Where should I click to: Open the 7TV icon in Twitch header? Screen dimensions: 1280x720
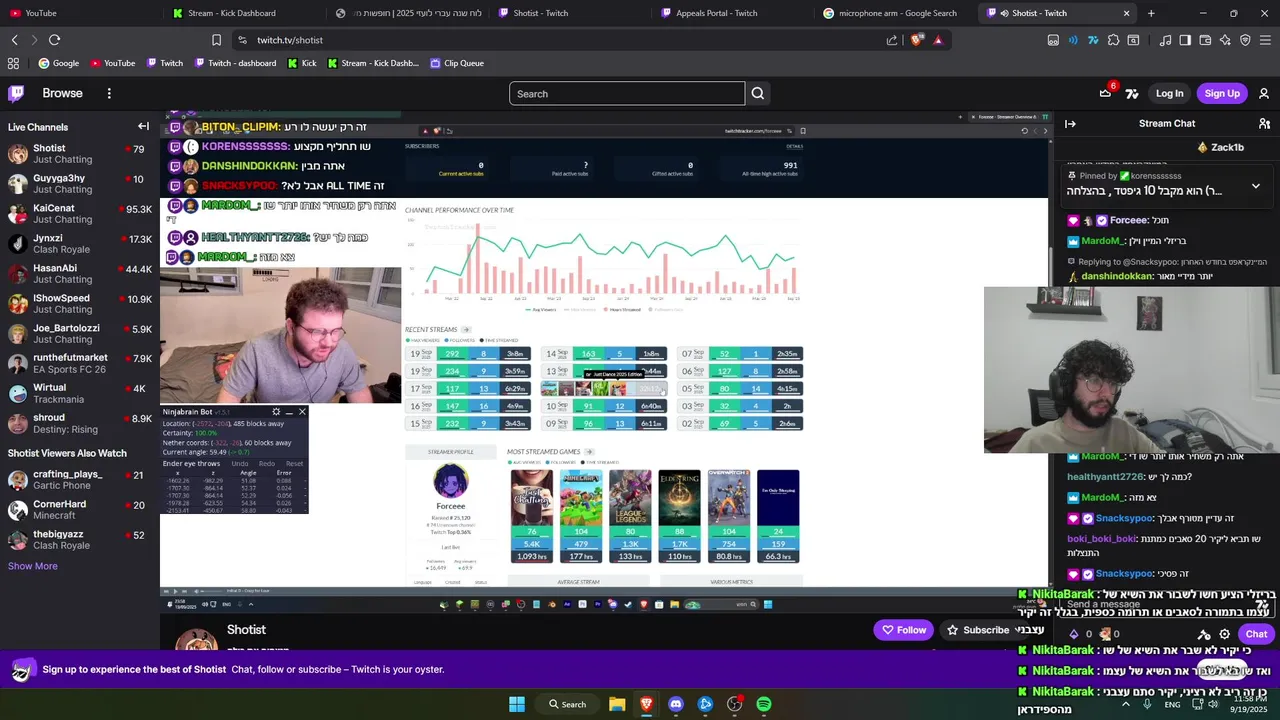(1132, 93)
